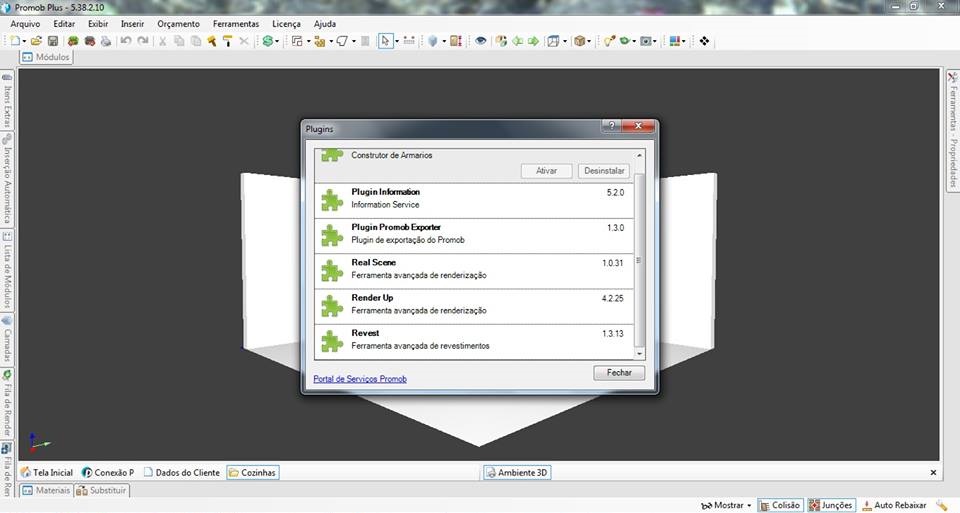Cut selection with the scissors icon
Image resolution: width=960 pixels, height=513 pixels.
tap(162, 41)
